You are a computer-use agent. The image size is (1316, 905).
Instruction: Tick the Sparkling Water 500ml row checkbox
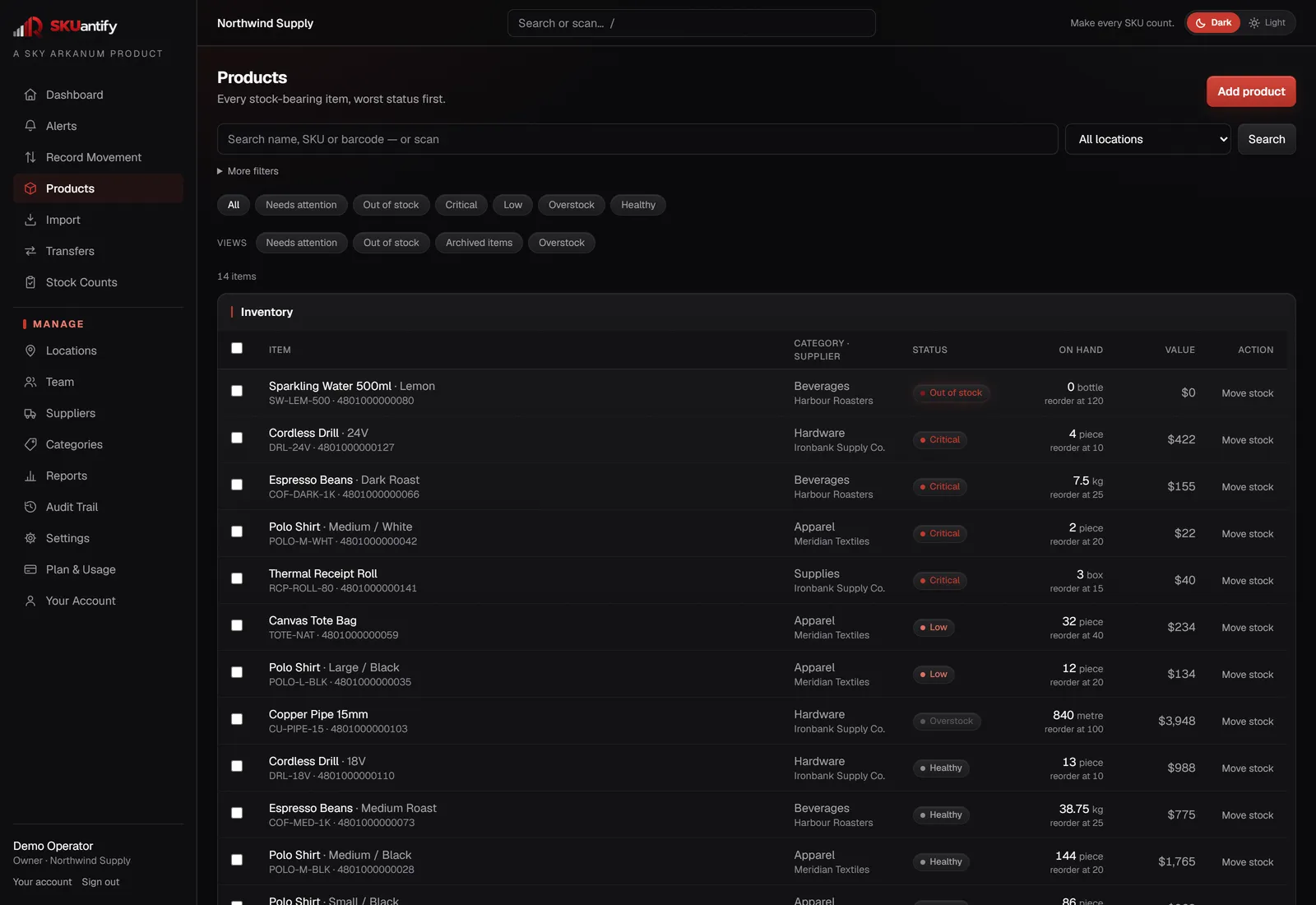tap(237, 391)
